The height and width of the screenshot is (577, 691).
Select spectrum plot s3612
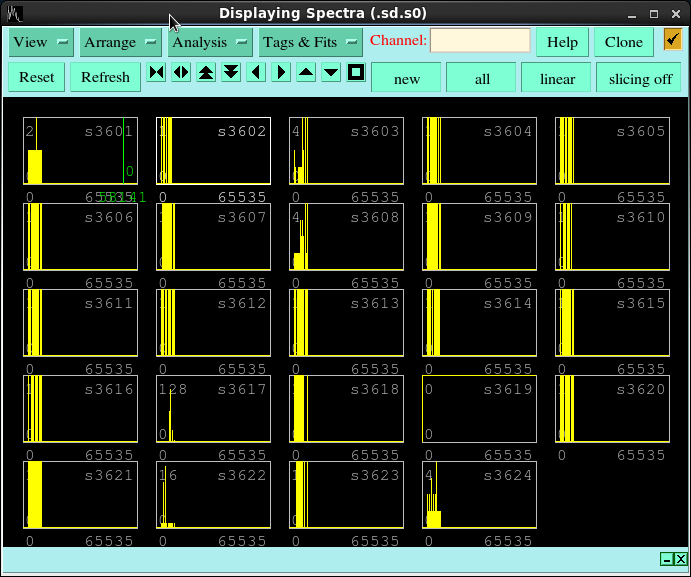pyautogui.click(x=214, y=323)
